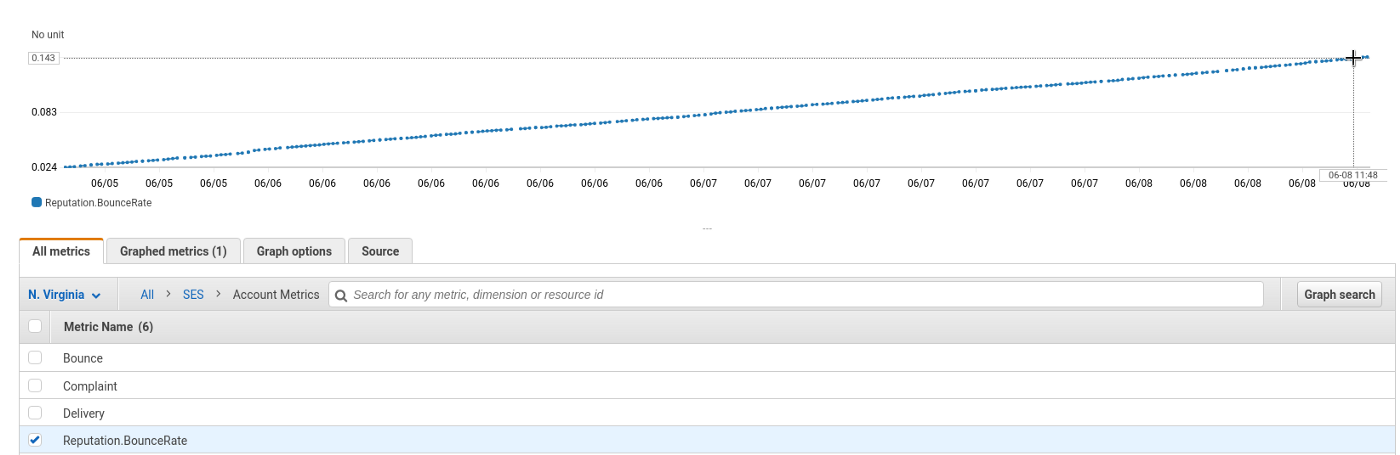Uncheck the Reputation.BounceRate checkbox
1400x455 pixels.
pyautogui.click(x=36, y=440)
